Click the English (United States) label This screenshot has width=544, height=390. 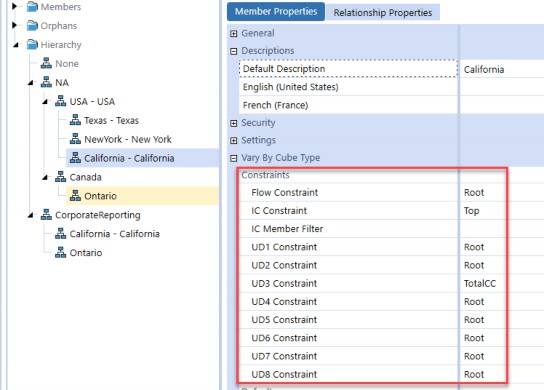(x=290, y=87)
